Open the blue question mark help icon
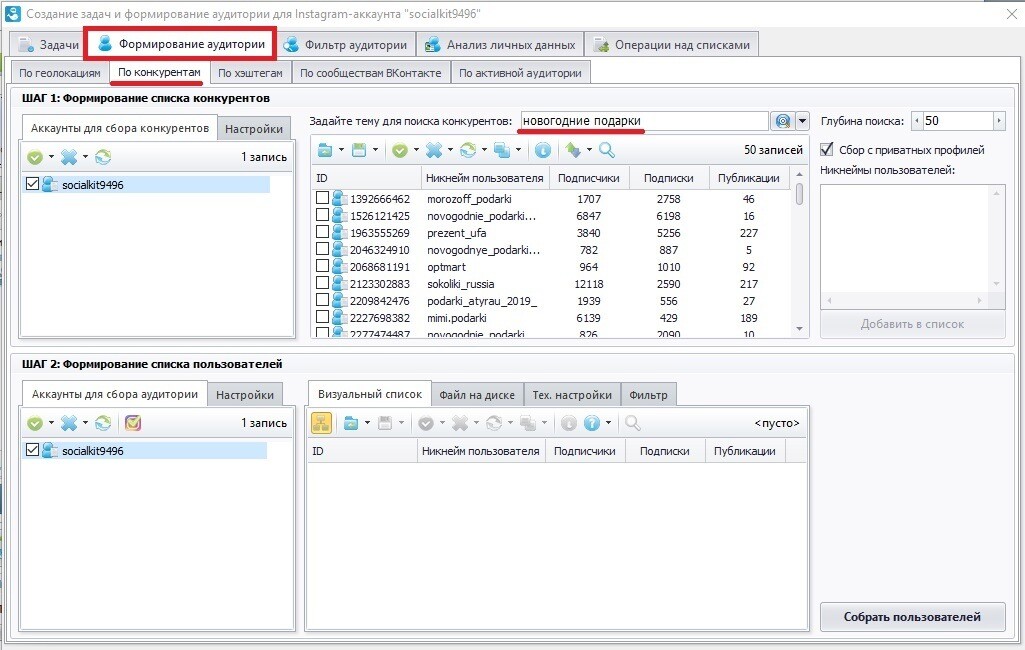 tap(592, 424)
